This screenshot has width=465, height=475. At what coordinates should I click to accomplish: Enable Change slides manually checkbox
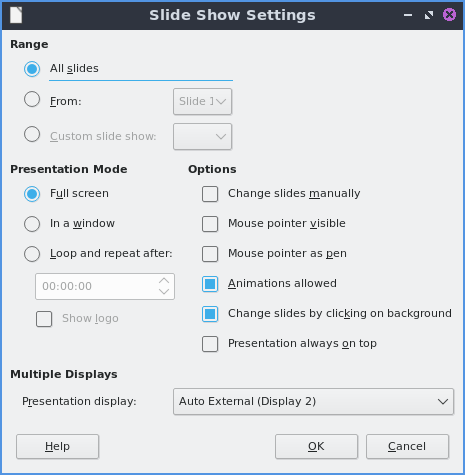pyautogui.click(x=210, y=194)
